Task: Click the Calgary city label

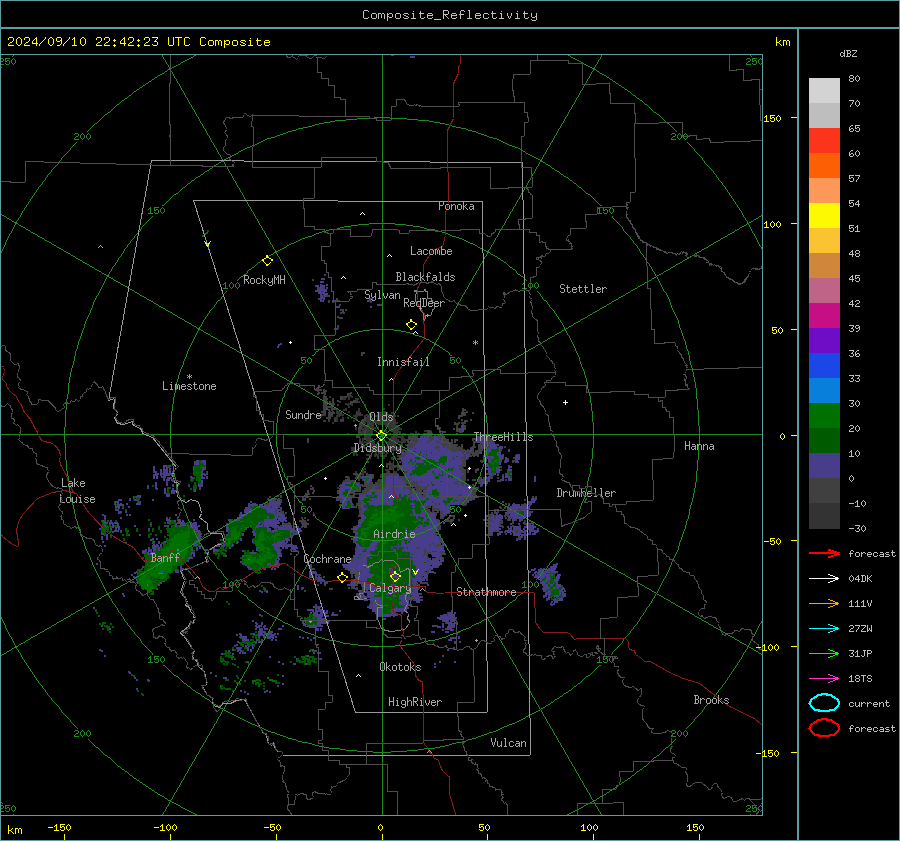Action: 390,588
